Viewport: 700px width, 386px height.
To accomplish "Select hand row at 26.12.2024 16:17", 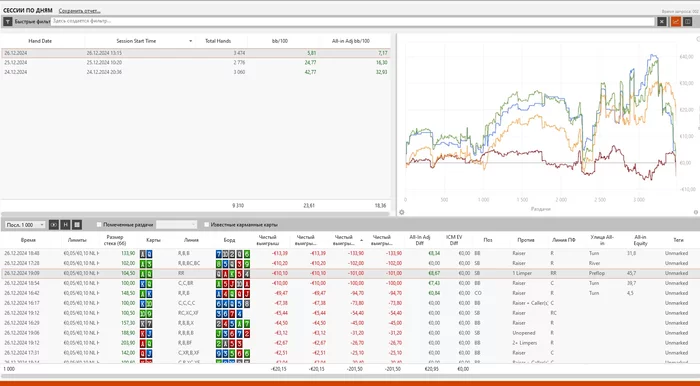I will pyautogui.click(x=350, y=303).
